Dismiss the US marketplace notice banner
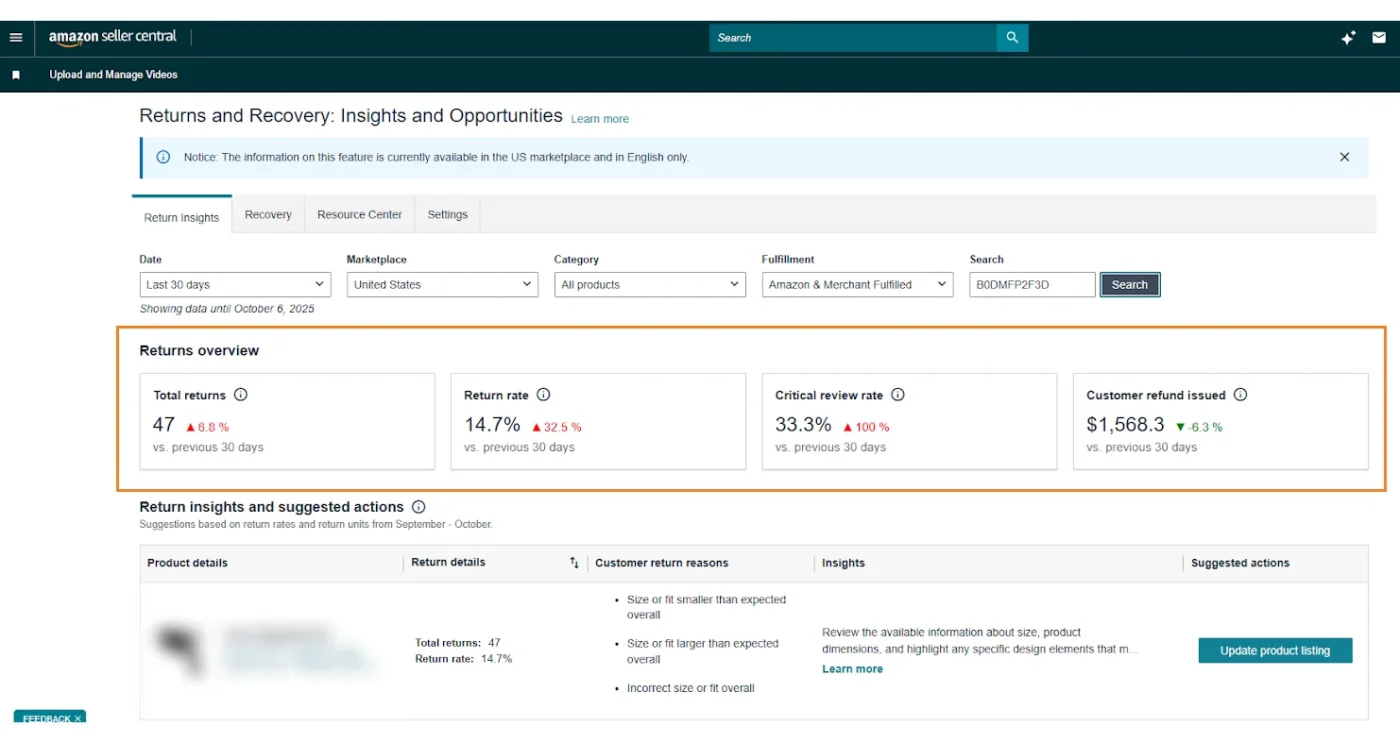The image size is (1400, 743). (1344, 157)
